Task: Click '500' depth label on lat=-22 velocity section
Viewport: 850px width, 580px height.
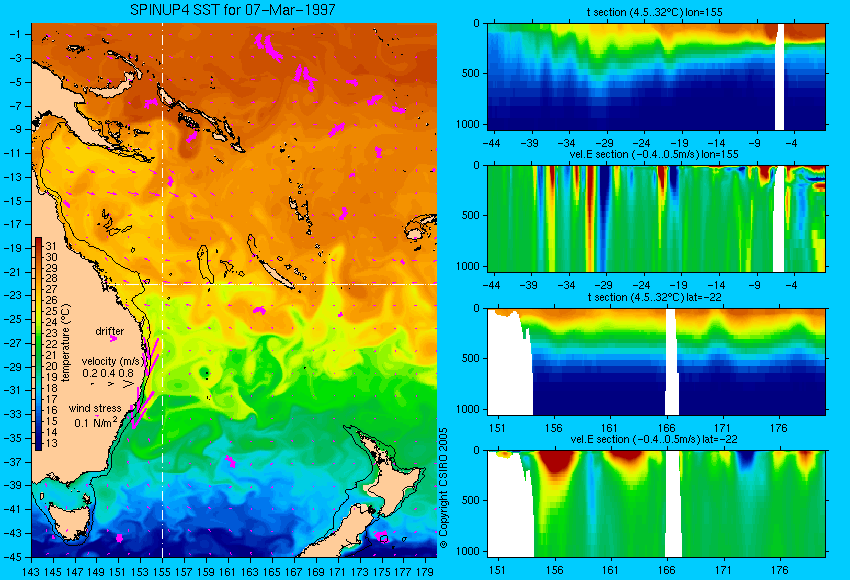Action: click(x=471, y=500)
